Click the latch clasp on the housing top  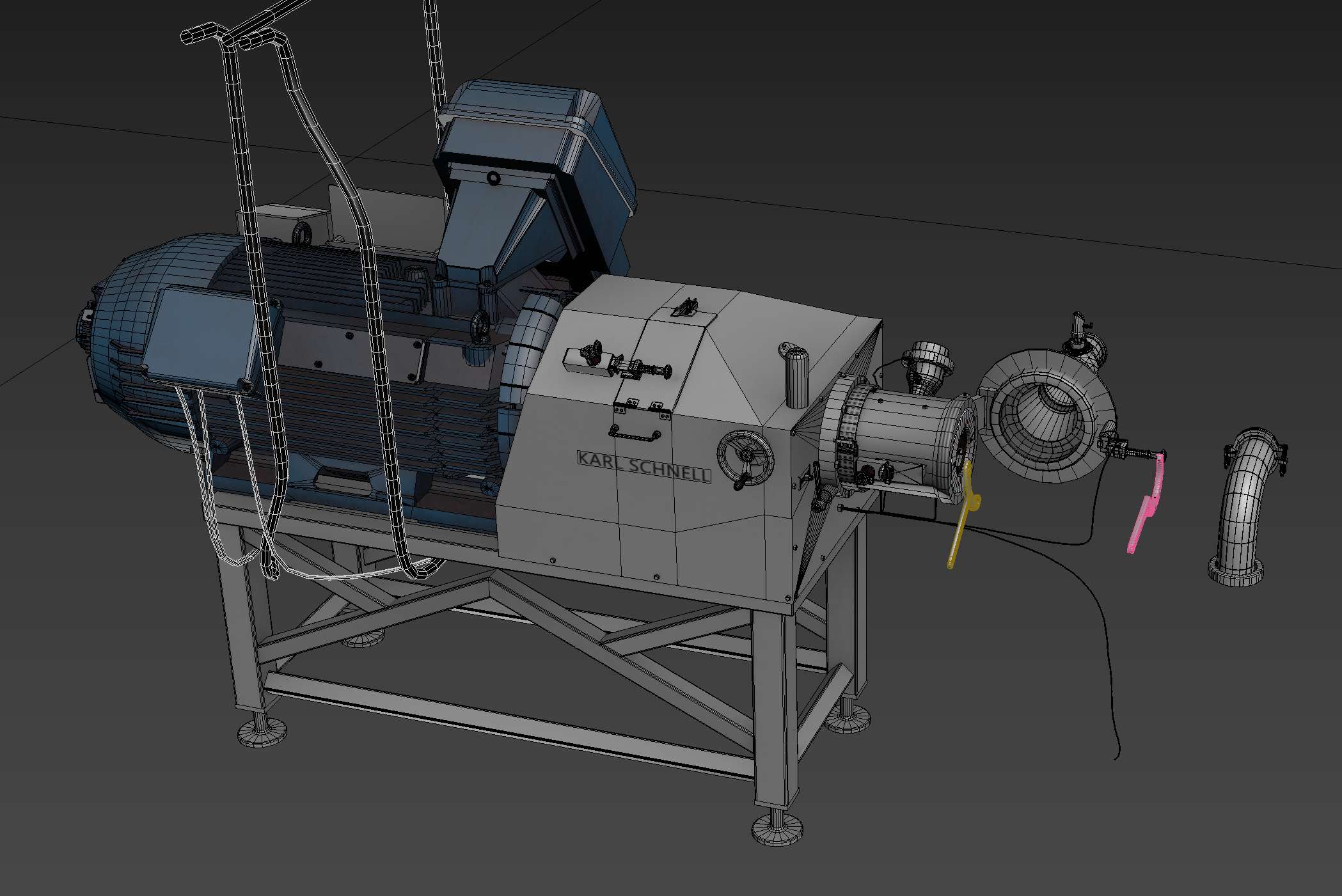tap(686, 309)
